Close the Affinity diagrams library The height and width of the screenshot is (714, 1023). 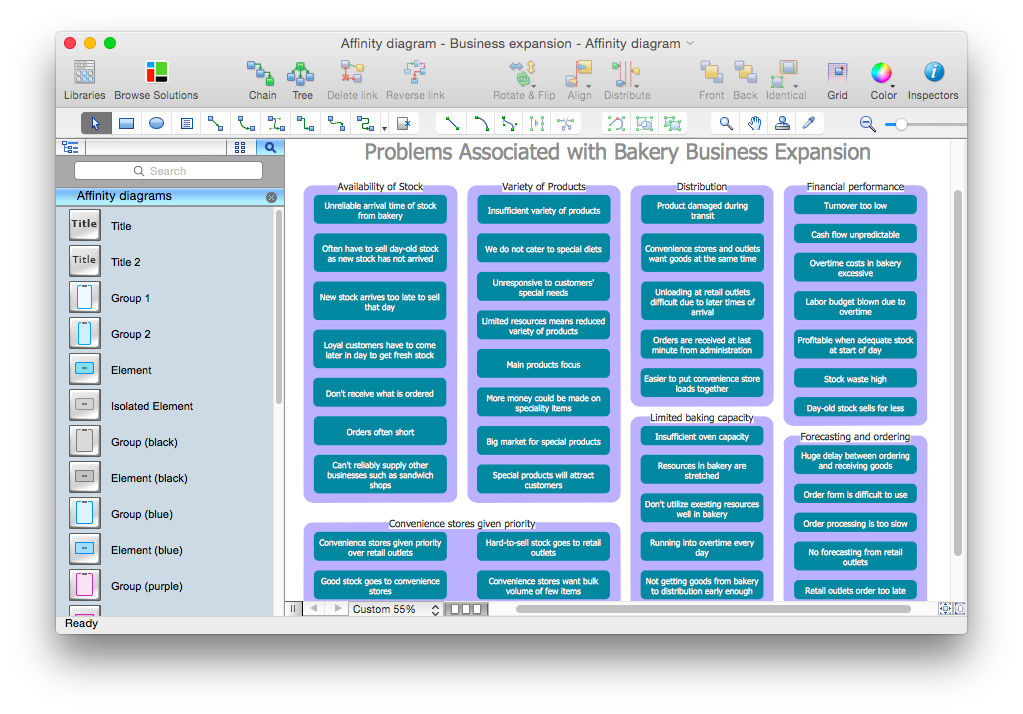tap(271, 197)
